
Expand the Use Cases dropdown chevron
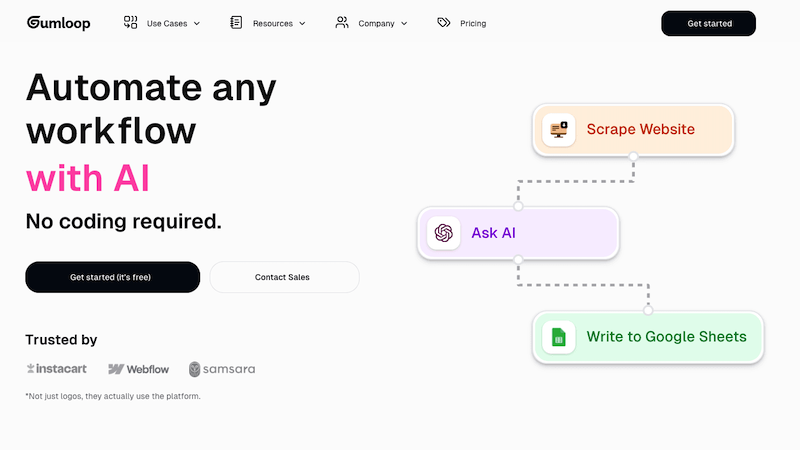point(197,23)
